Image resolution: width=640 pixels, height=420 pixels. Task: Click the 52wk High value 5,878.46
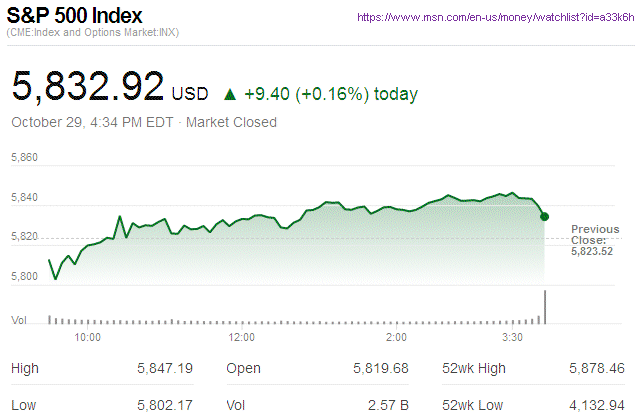coord(598,369)
